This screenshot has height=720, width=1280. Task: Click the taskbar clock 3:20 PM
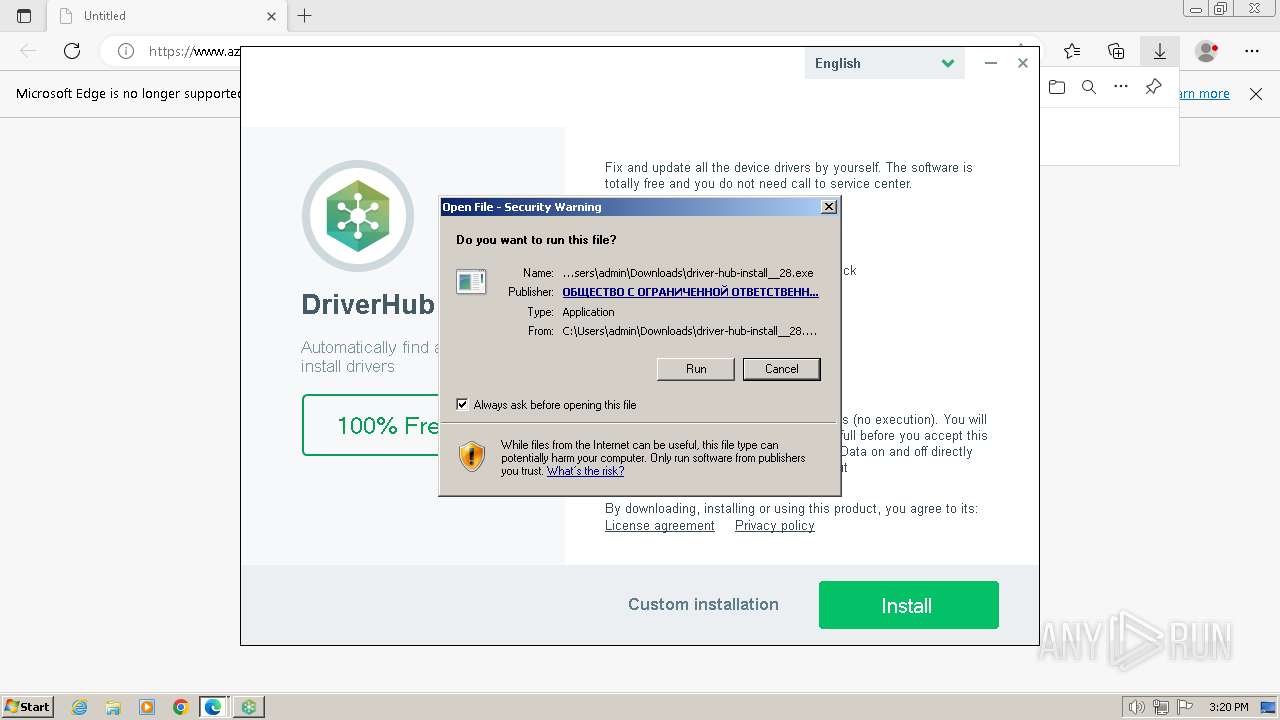click(1228, 707)
